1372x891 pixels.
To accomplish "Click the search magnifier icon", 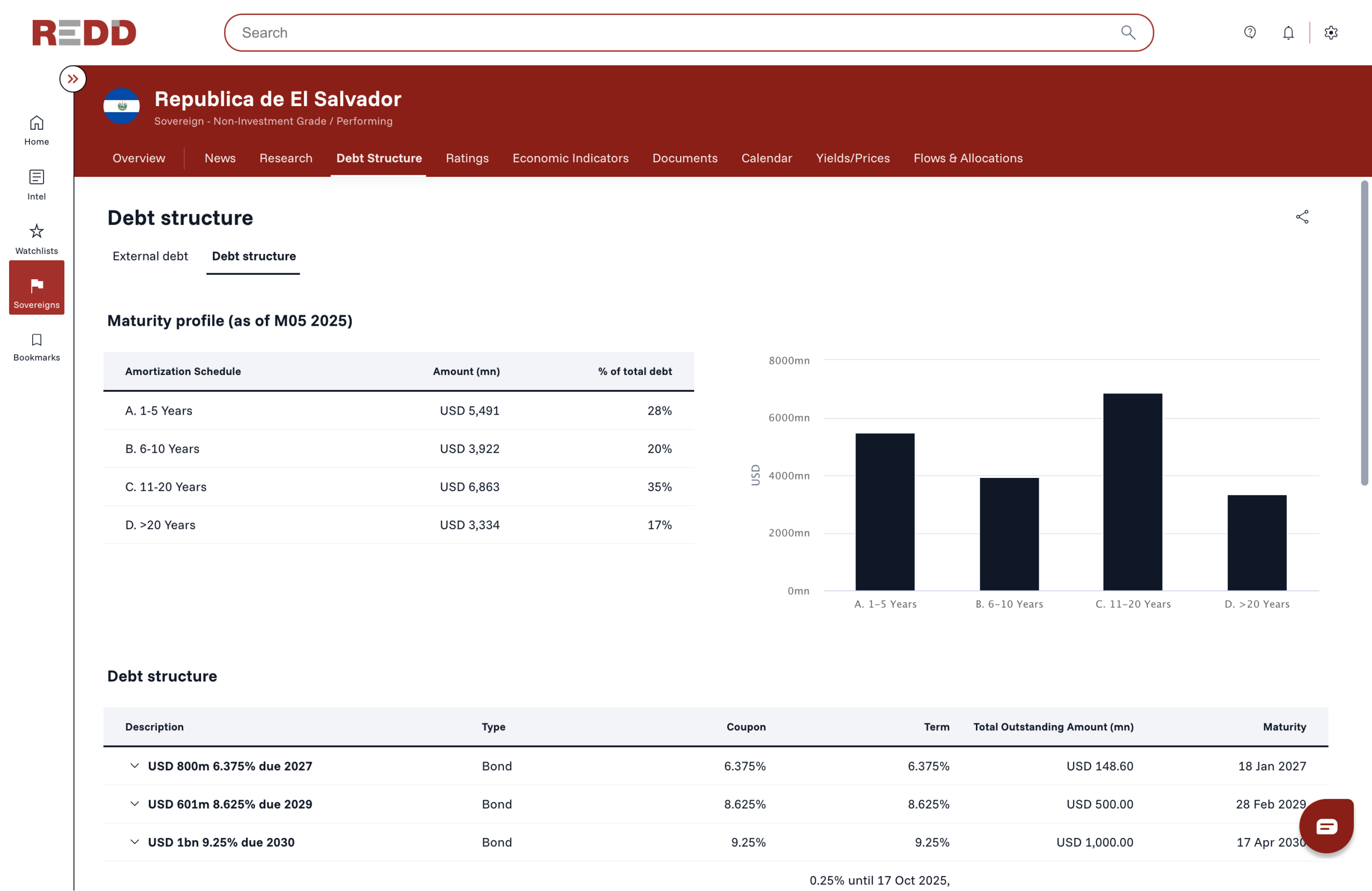I will (x=1128, y=32).
